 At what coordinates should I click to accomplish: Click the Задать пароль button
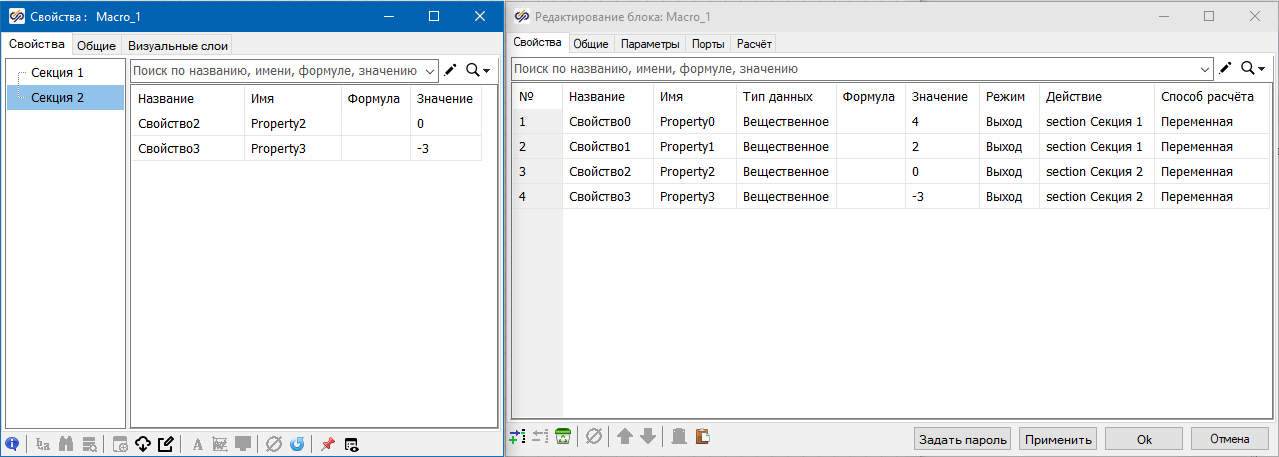[962, 438]
